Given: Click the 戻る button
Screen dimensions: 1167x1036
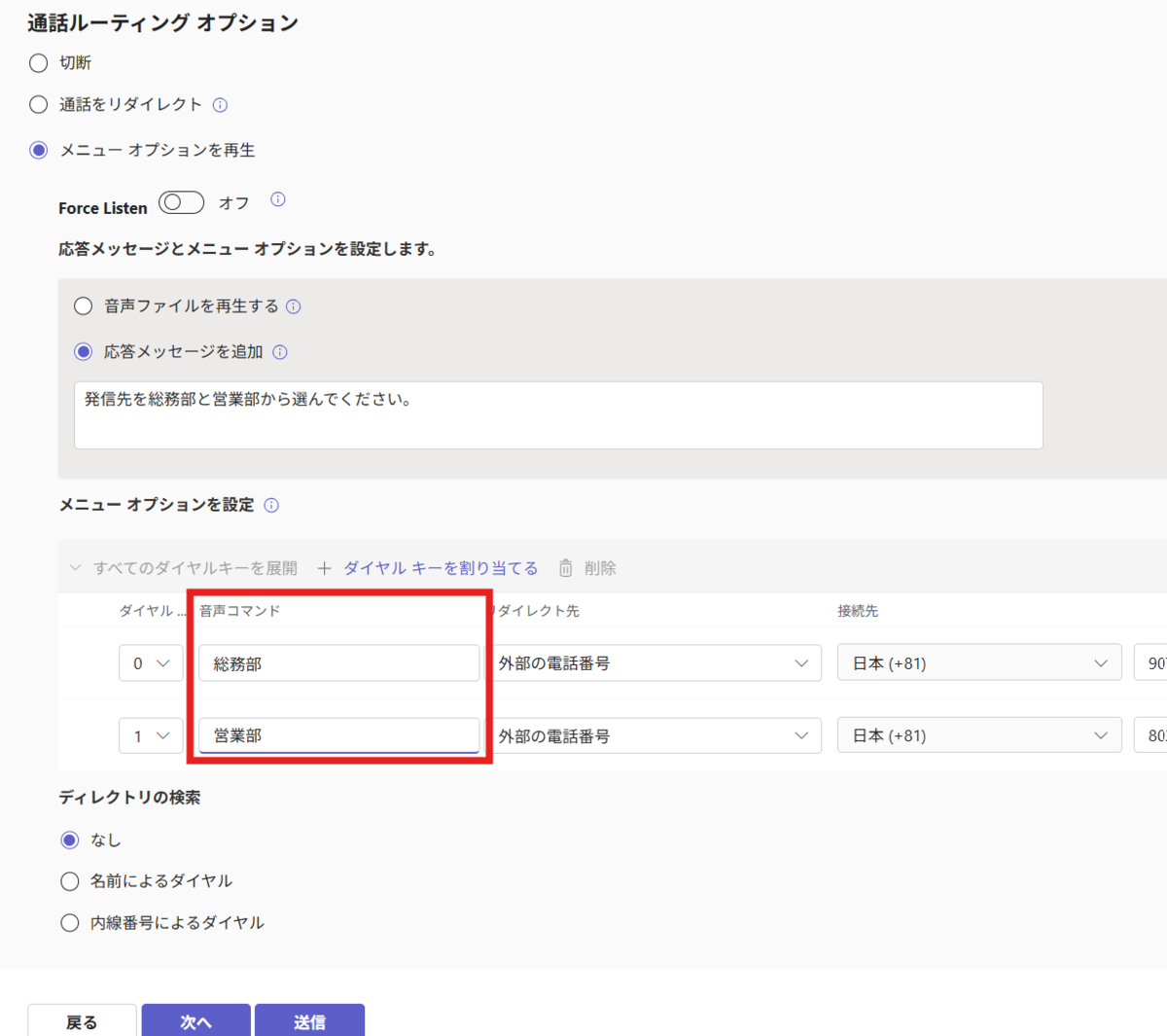Looking at the screenshot, I should [x=83, y=1020].
